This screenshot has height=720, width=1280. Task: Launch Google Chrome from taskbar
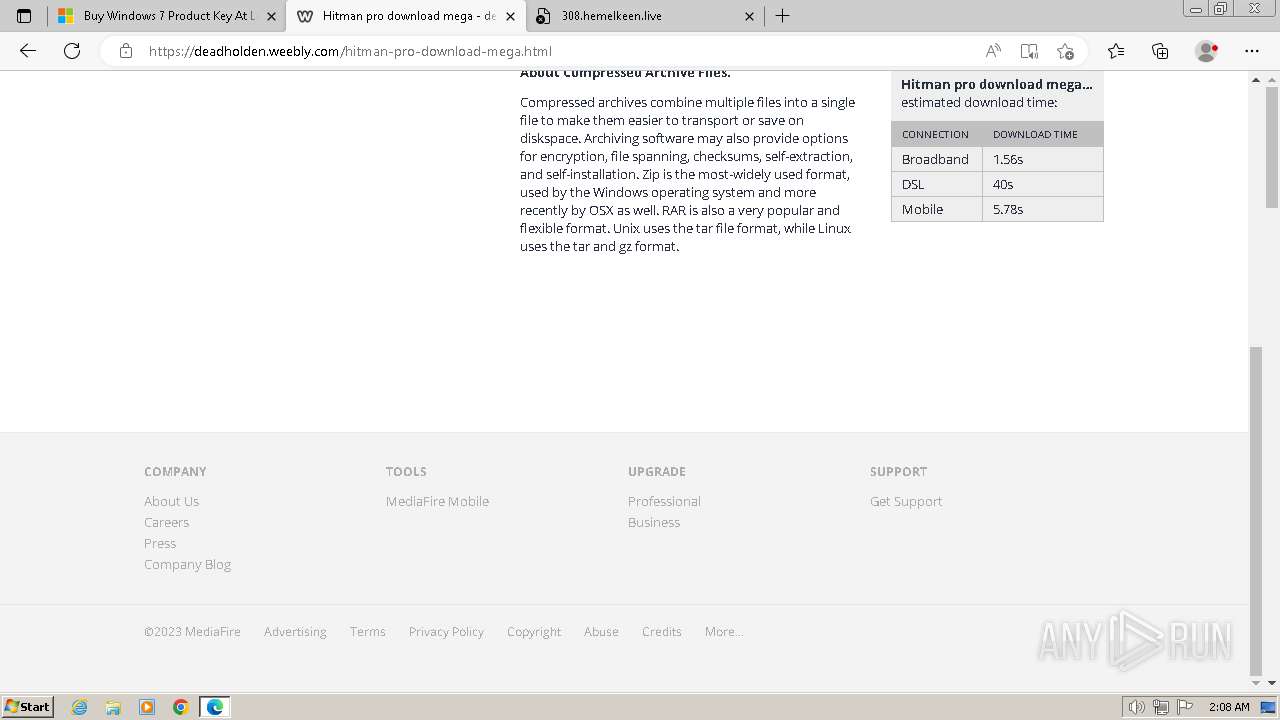181,707
